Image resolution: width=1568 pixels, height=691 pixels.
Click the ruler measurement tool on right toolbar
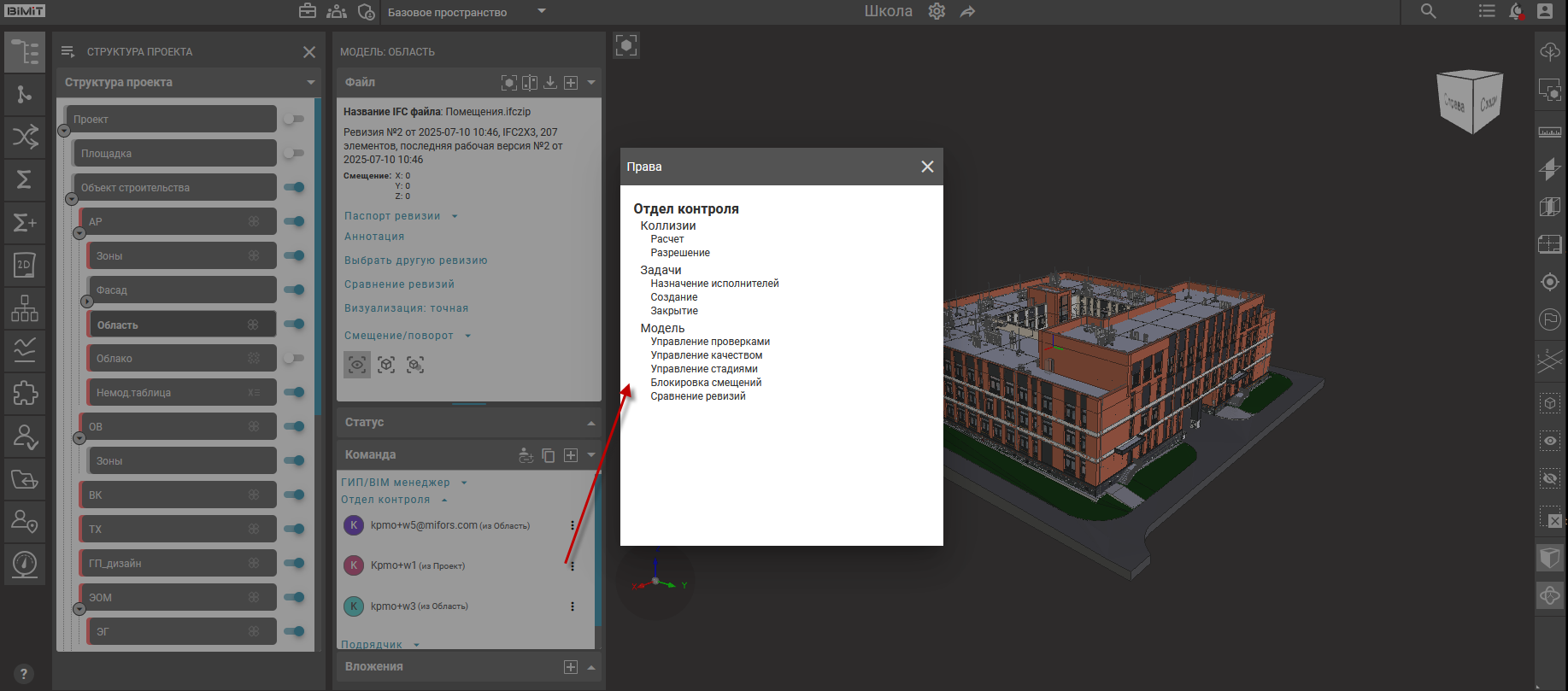(1549, 132)
